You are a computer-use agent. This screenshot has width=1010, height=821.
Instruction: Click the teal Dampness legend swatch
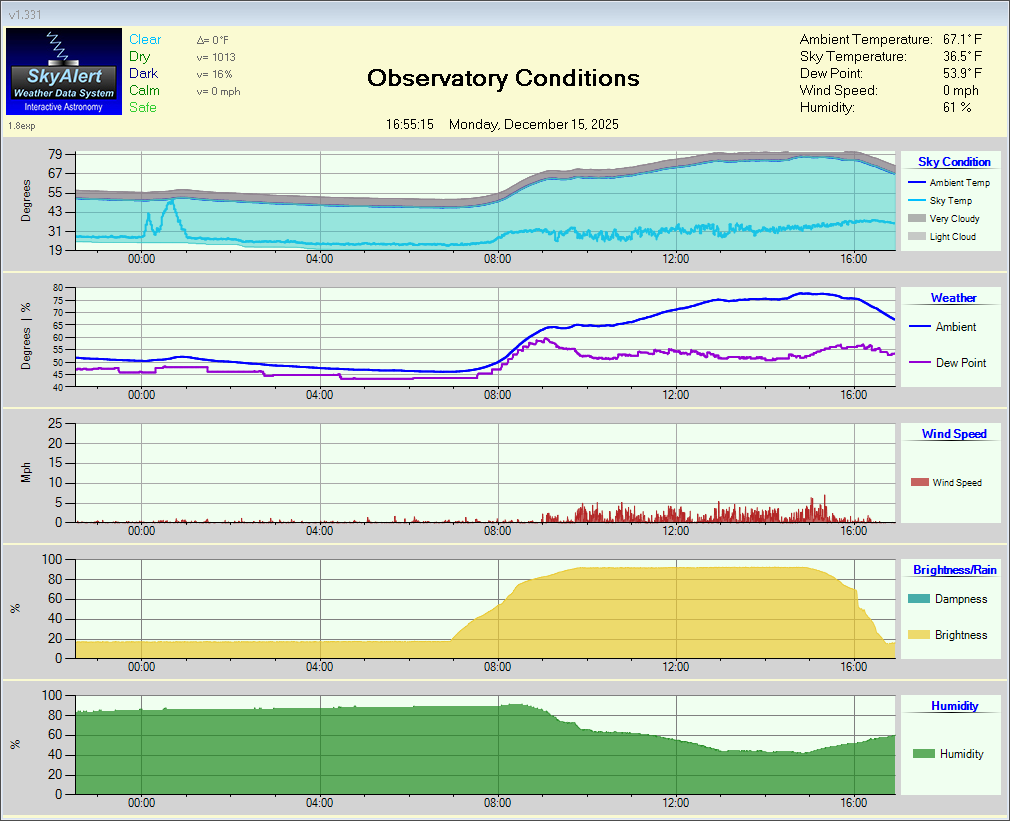pyautogui.click(x=918, y=599)
